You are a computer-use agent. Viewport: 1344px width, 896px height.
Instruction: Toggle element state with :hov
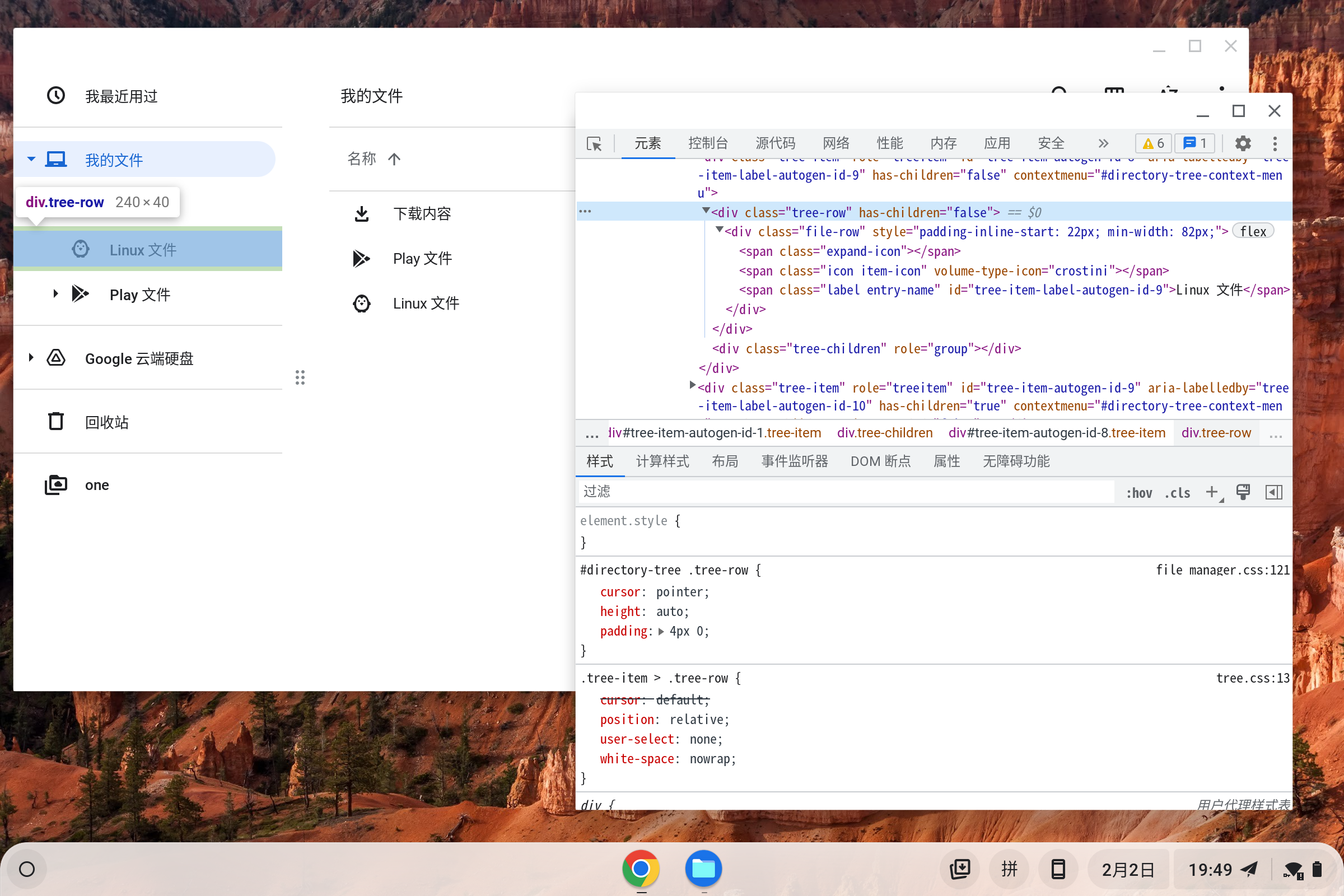tap(1139, 492)
